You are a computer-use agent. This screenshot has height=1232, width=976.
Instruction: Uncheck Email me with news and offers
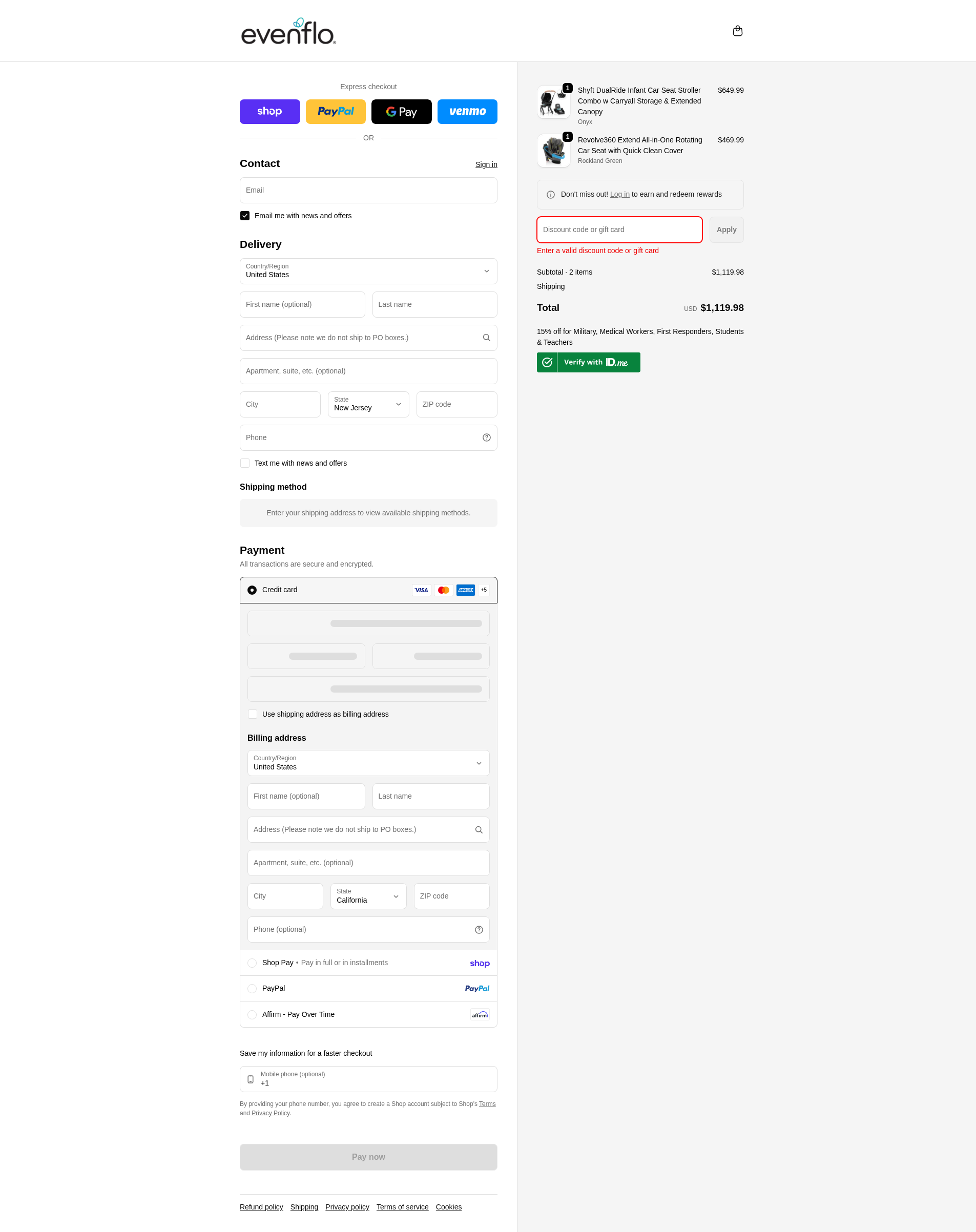click(x=244, y=216)
